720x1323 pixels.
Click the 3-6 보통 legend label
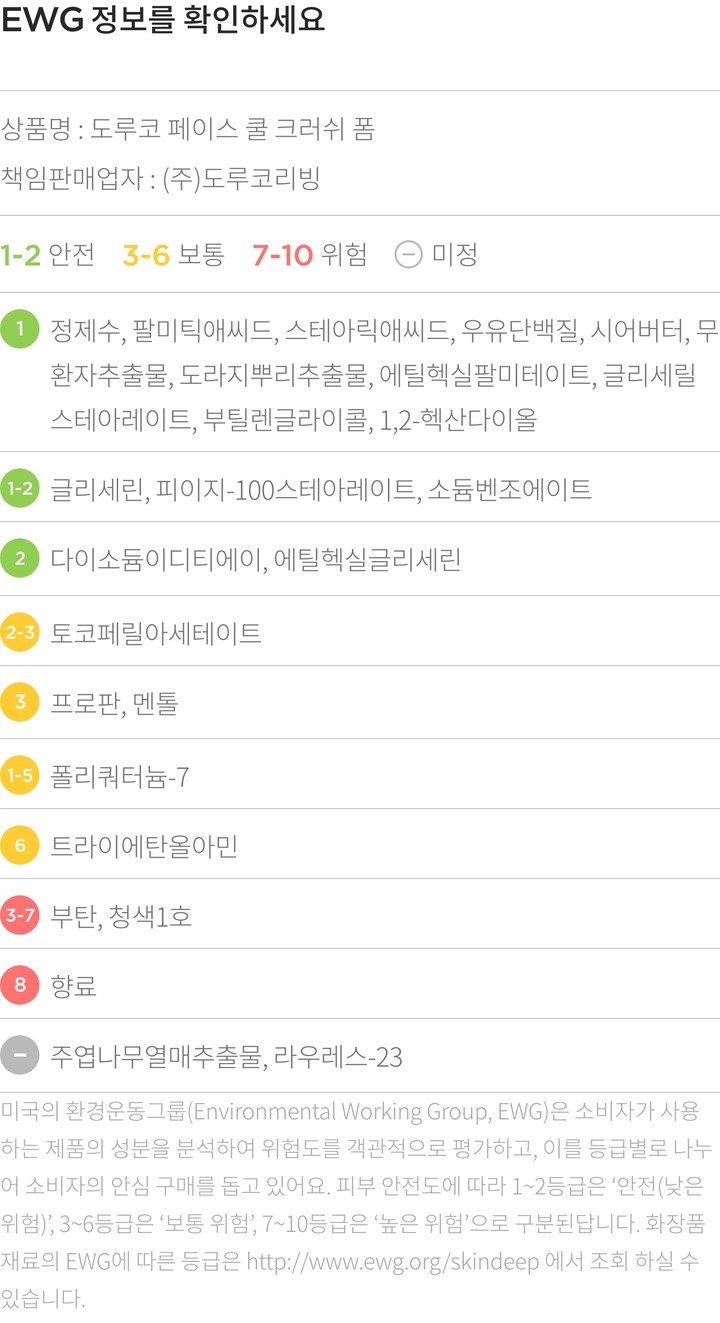coord(173,255)
